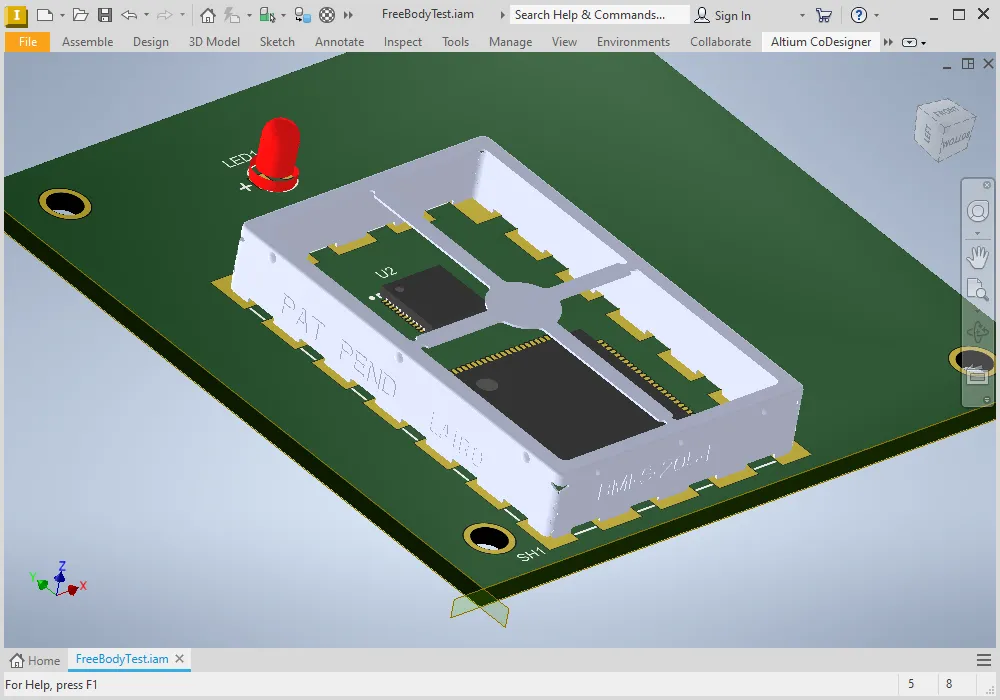1000x700 pixels.
Task: Click the Sign In button
Action: (723, 15)
